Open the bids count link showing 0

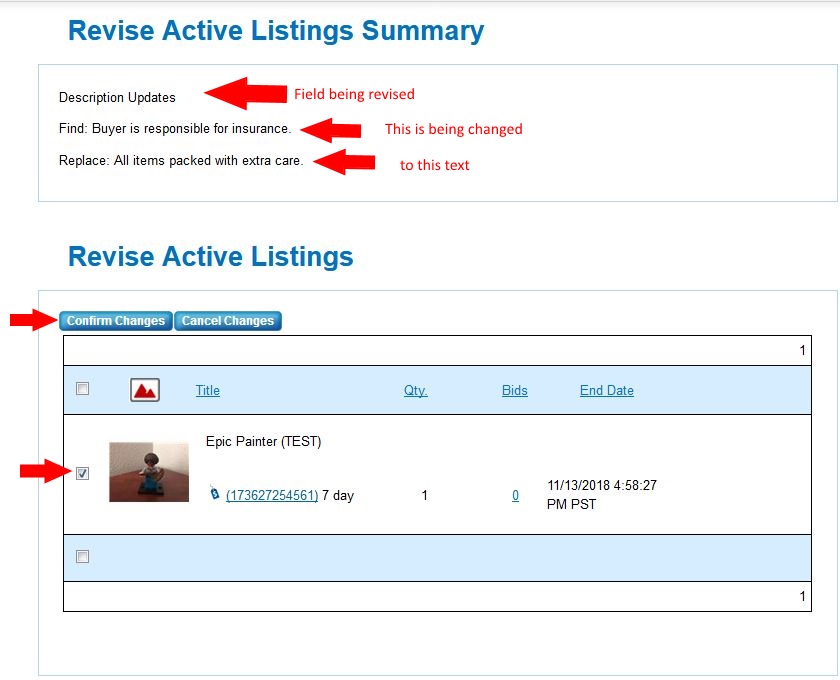tap(515, 495)
